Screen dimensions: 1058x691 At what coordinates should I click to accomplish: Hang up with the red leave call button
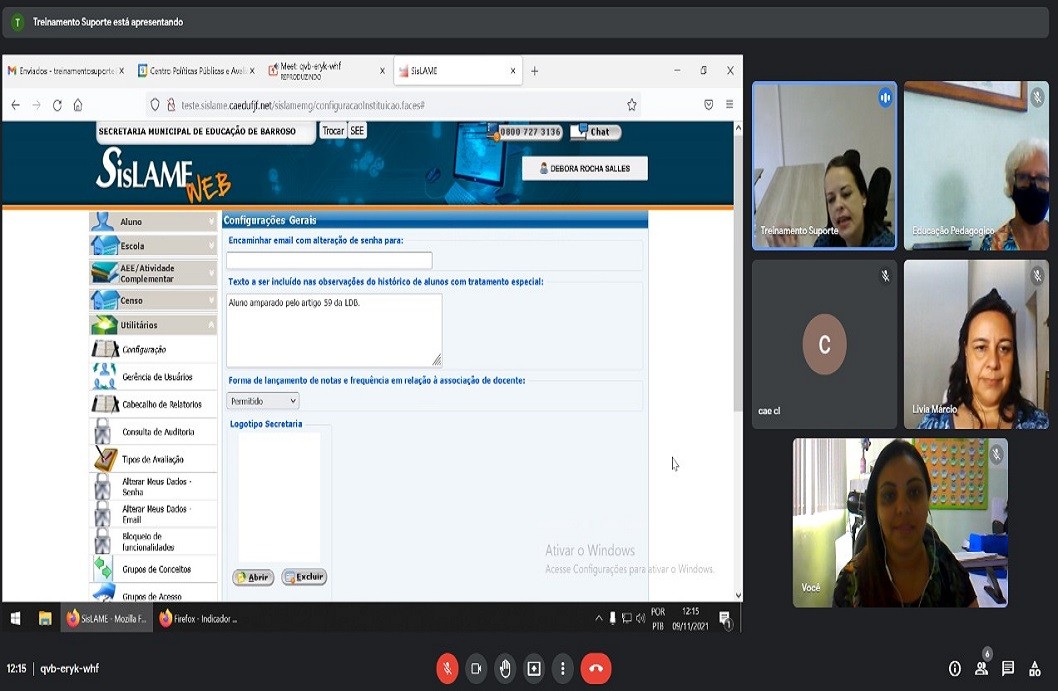[x=596, y=669]
